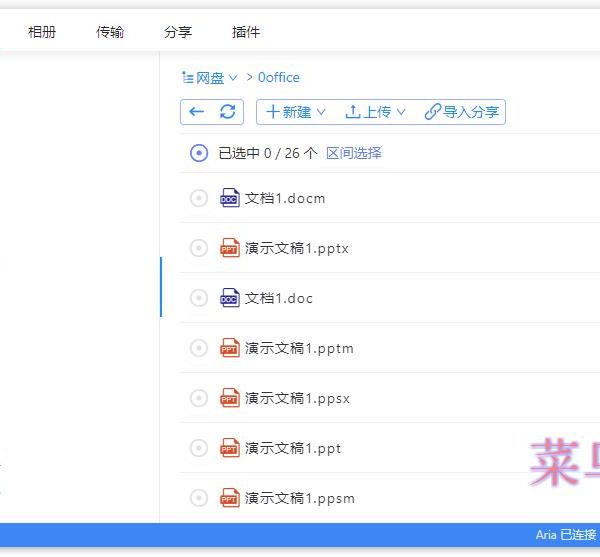Click the 导入分享 button
Image resolution: width=600 pixels, height=557 pixels.
click(x=462, y=112)
